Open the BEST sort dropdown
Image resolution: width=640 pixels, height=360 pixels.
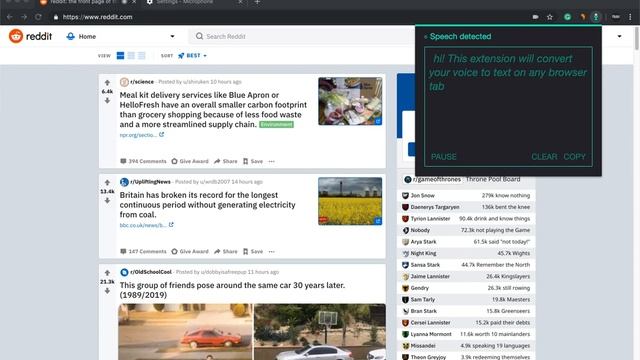(192, 56)
